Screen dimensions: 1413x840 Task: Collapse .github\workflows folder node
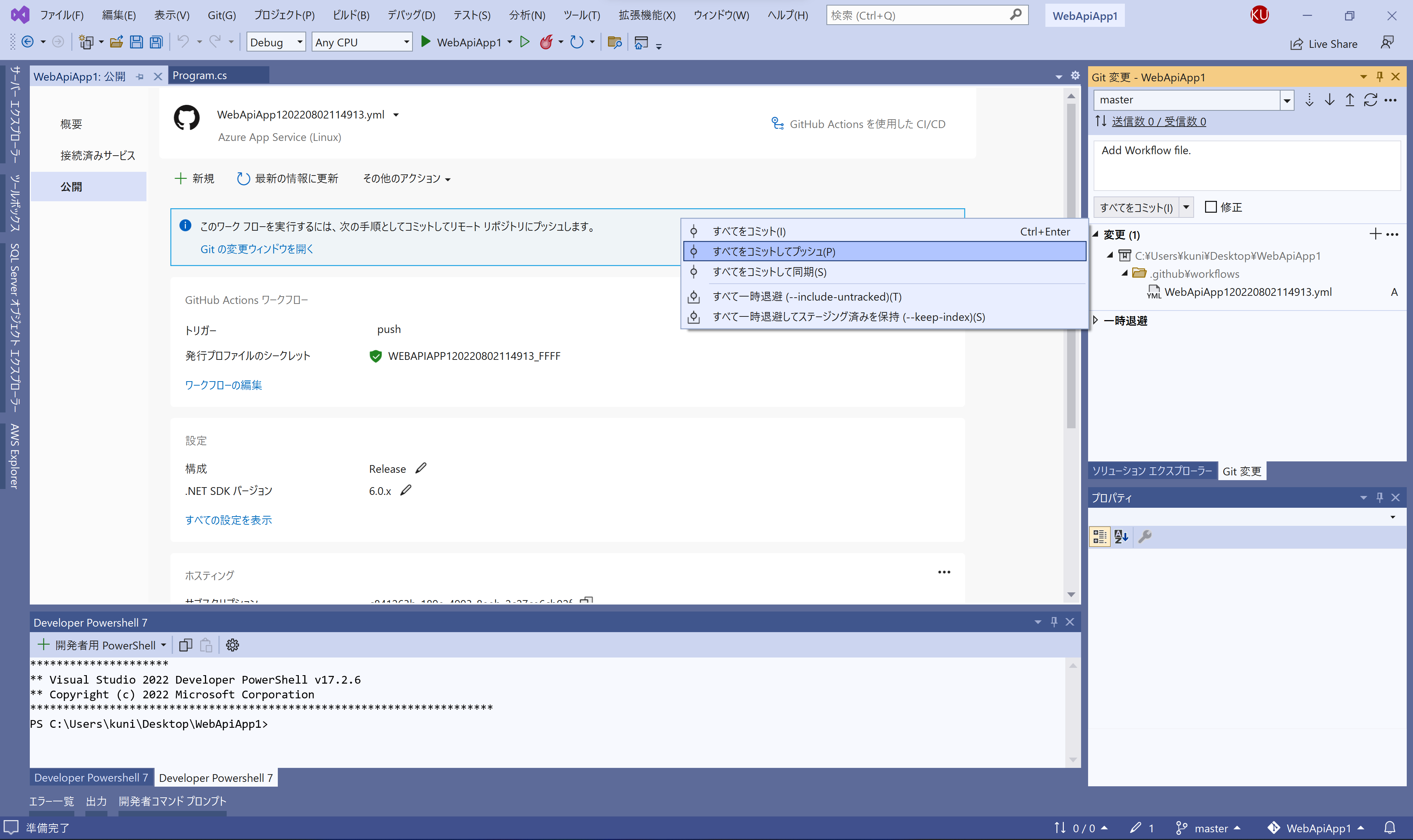[1125, 273]
